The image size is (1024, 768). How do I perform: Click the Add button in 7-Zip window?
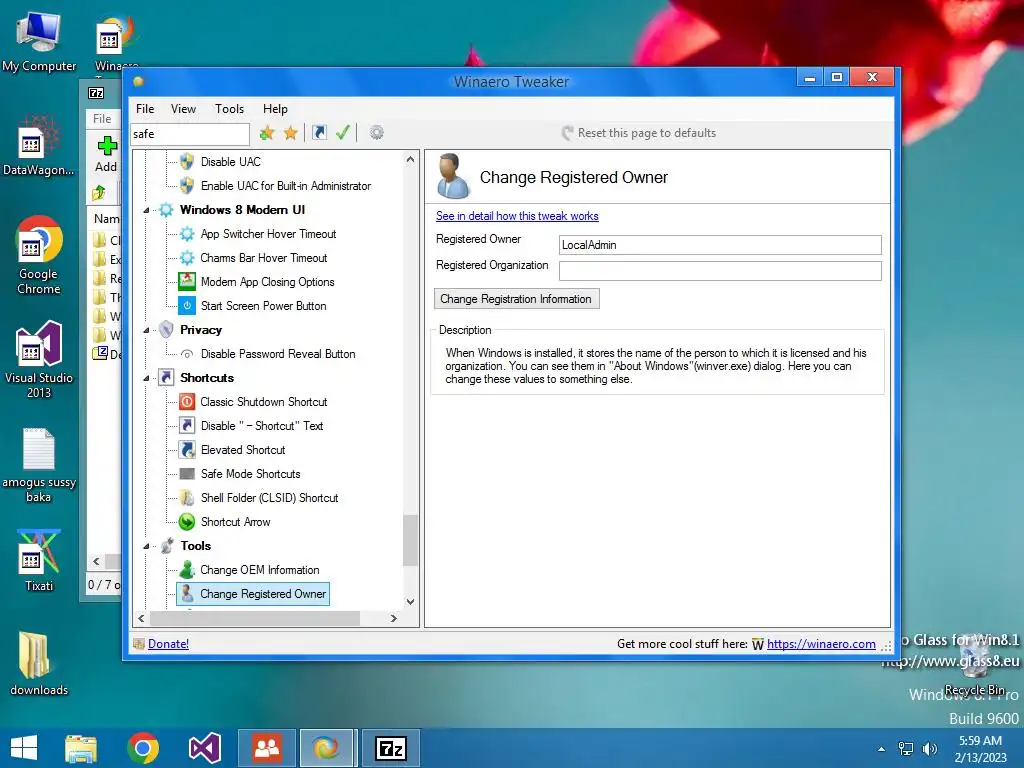pyautogui.click(x=106, y=153)
